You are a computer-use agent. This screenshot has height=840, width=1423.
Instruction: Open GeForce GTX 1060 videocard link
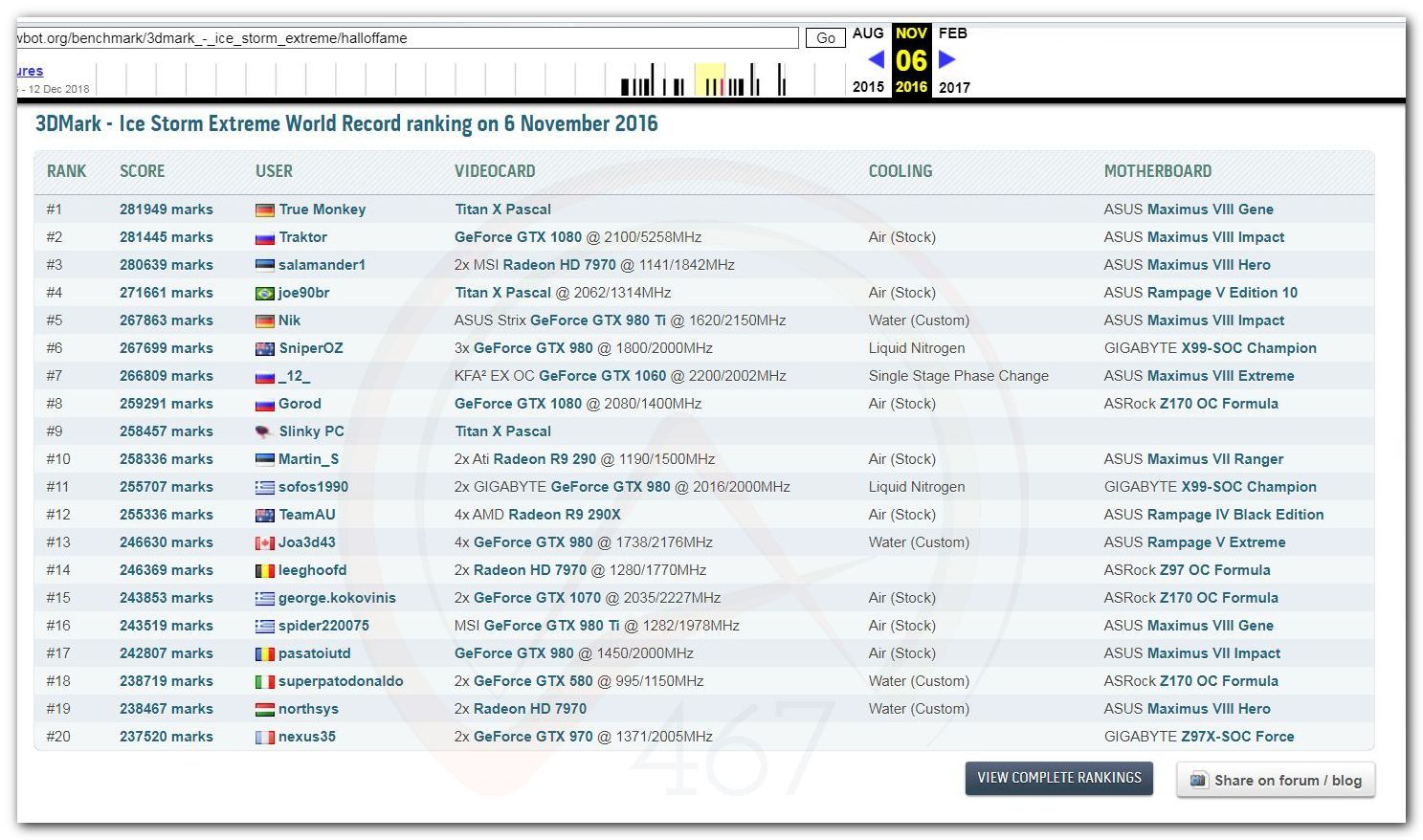[x=602, y=376]
